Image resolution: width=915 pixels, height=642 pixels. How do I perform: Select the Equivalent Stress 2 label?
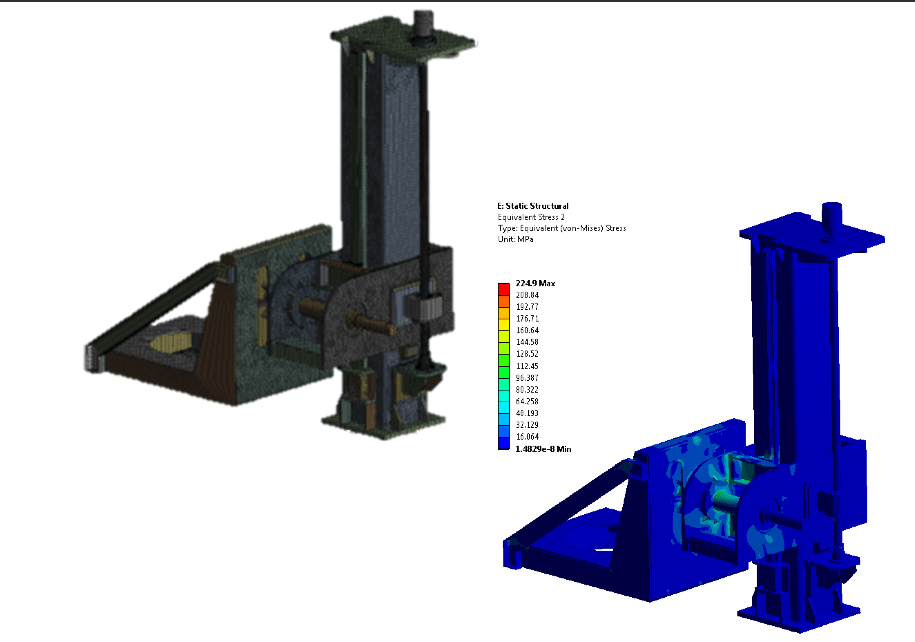[x=532, y=217]
